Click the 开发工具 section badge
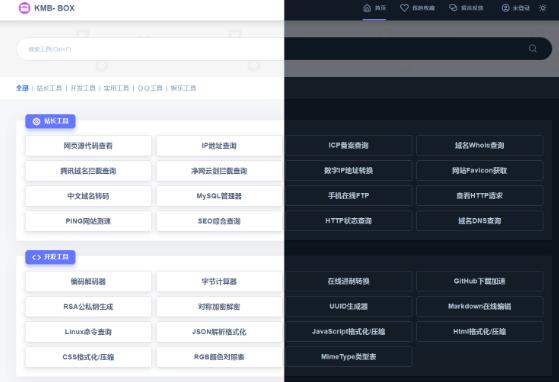Viewport: 559px width, 382px height. 50,257
